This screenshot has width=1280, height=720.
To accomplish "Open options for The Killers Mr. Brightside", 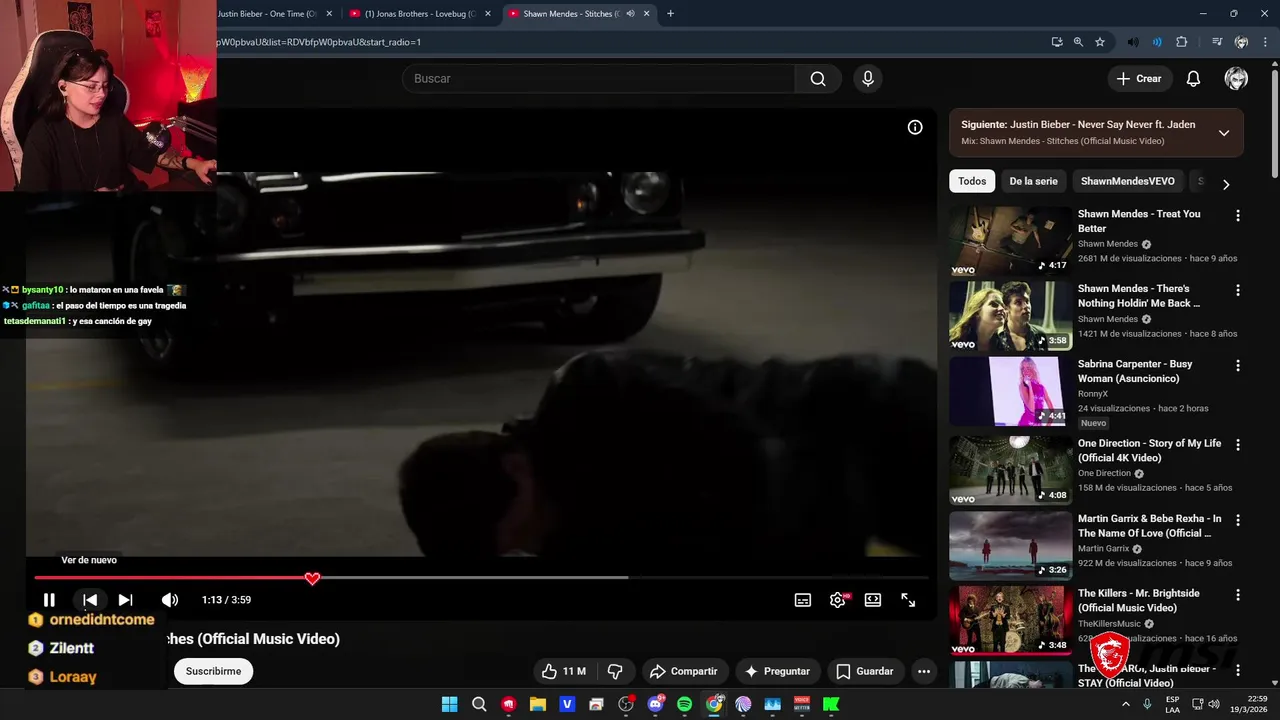I will point(1238,595).
